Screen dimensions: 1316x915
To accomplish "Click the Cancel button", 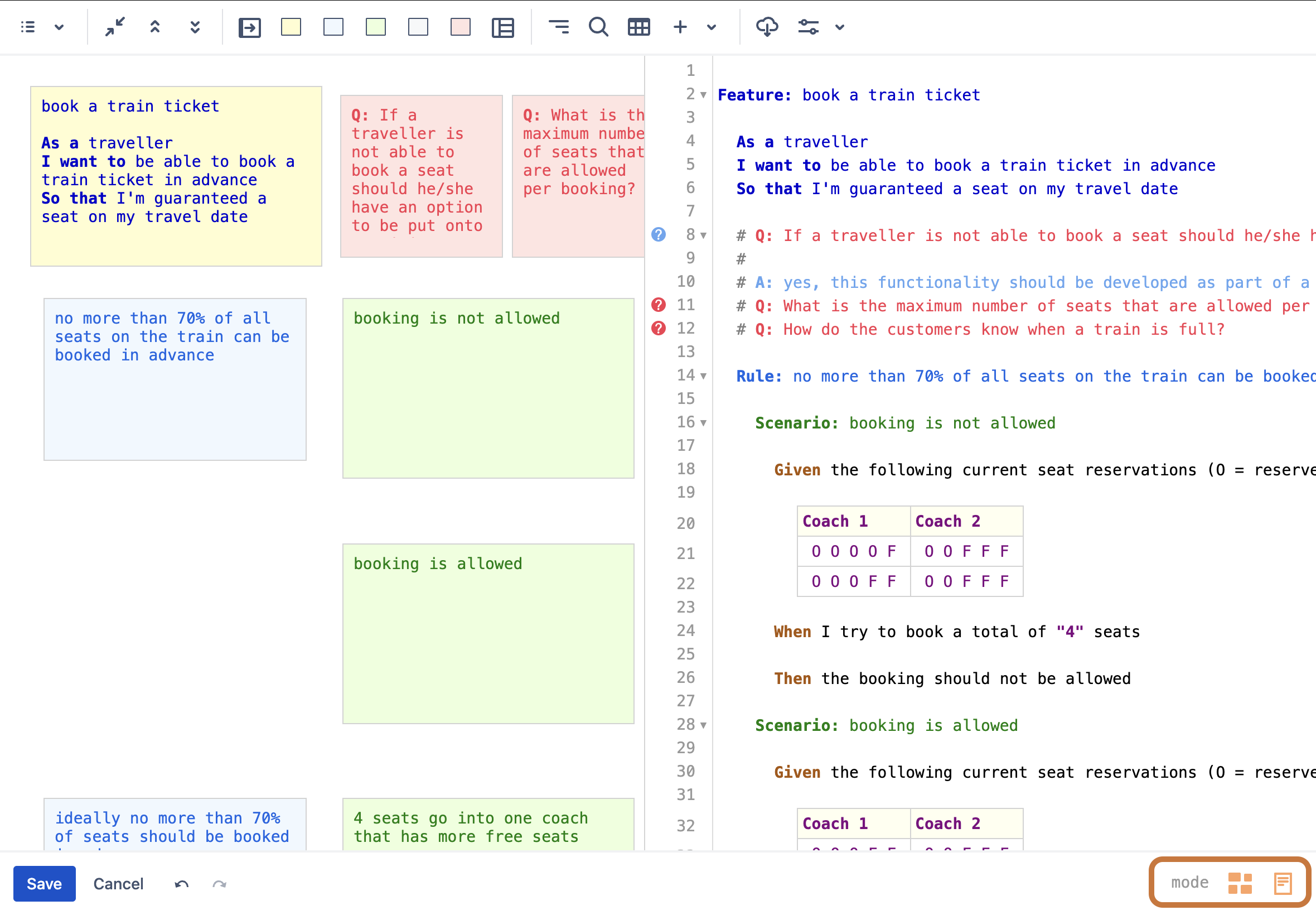I will (x=119, y=883).
